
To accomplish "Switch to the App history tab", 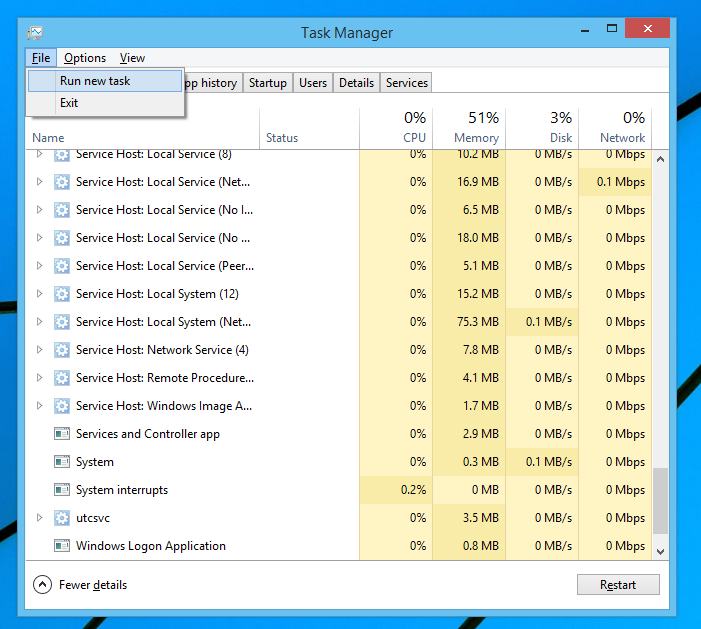I will (213, 83).
